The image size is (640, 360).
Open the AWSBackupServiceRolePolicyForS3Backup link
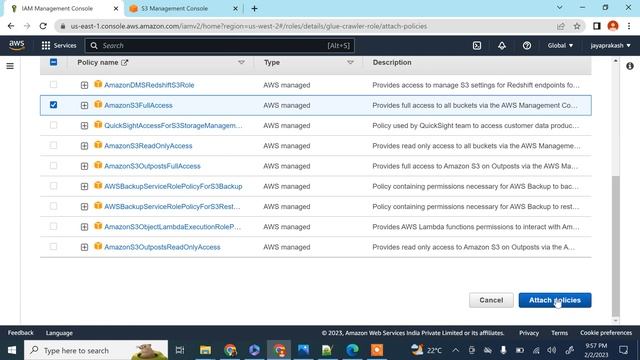click(173, 186)
